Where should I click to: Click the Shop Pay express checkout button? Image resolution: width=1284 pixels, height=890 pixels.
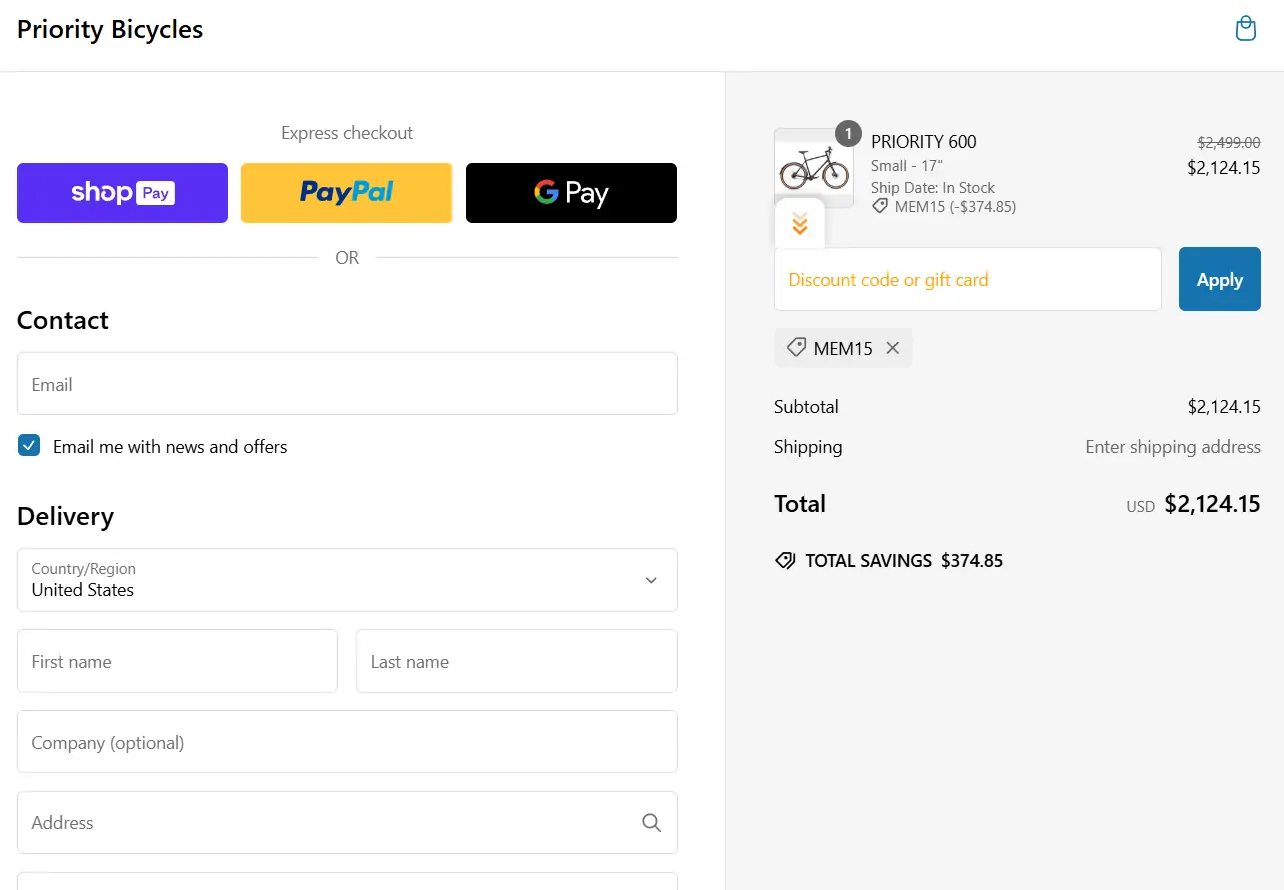(122, 192)
